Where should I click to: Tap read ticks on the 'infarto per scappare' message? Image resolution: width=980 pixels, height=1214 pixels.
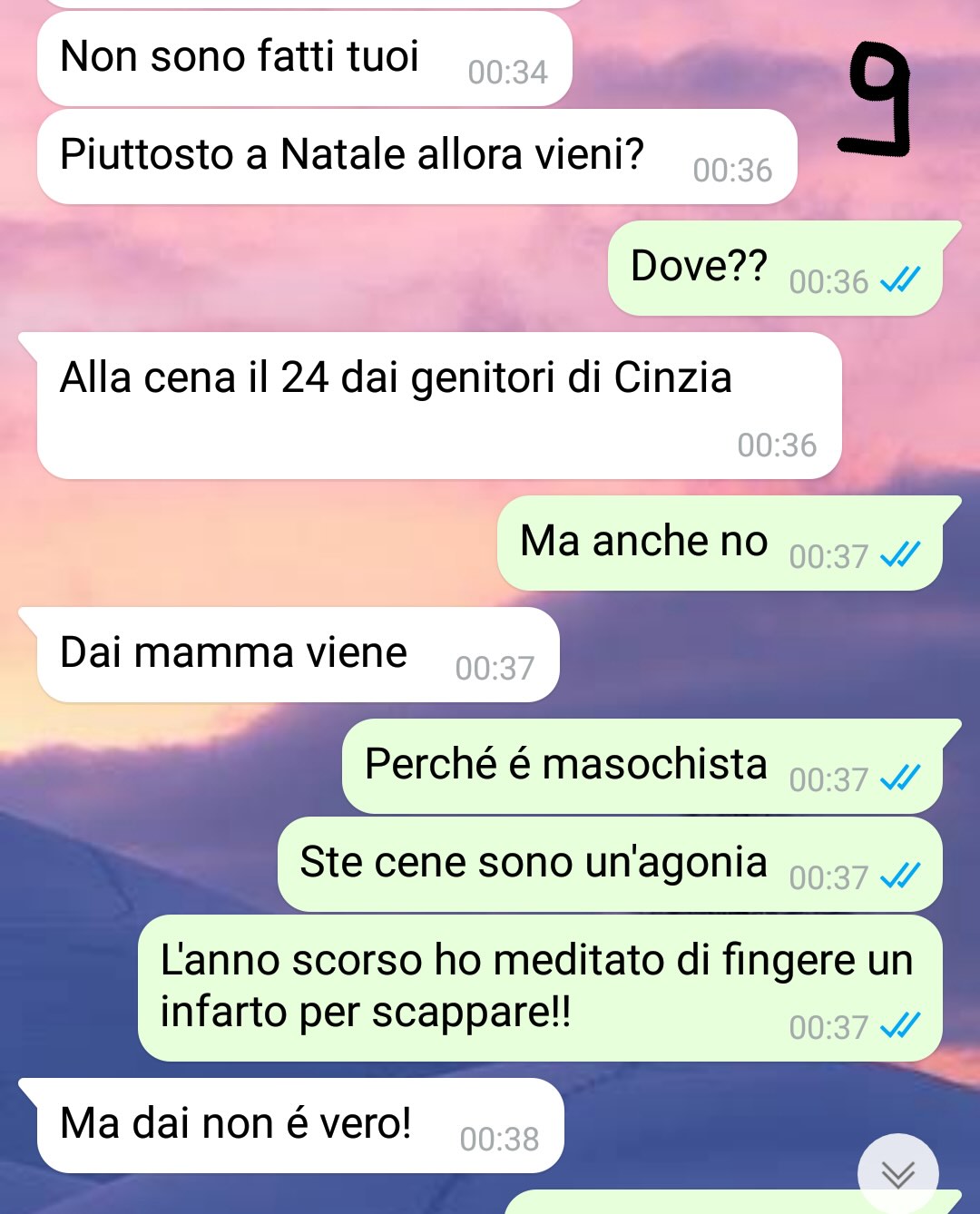900,1025
